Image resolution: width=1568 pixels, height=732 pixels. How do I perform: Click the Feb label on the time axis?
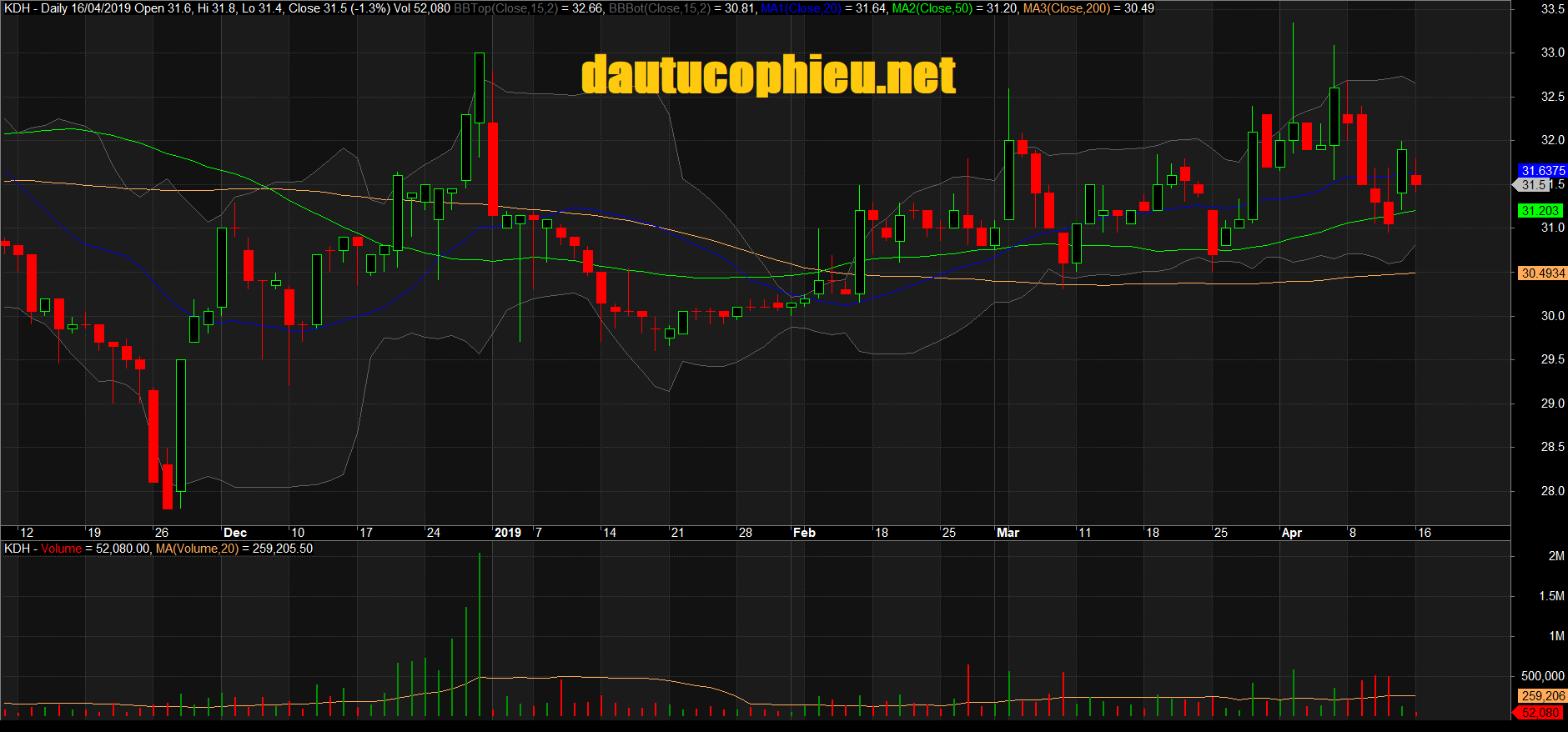point(804,533)
